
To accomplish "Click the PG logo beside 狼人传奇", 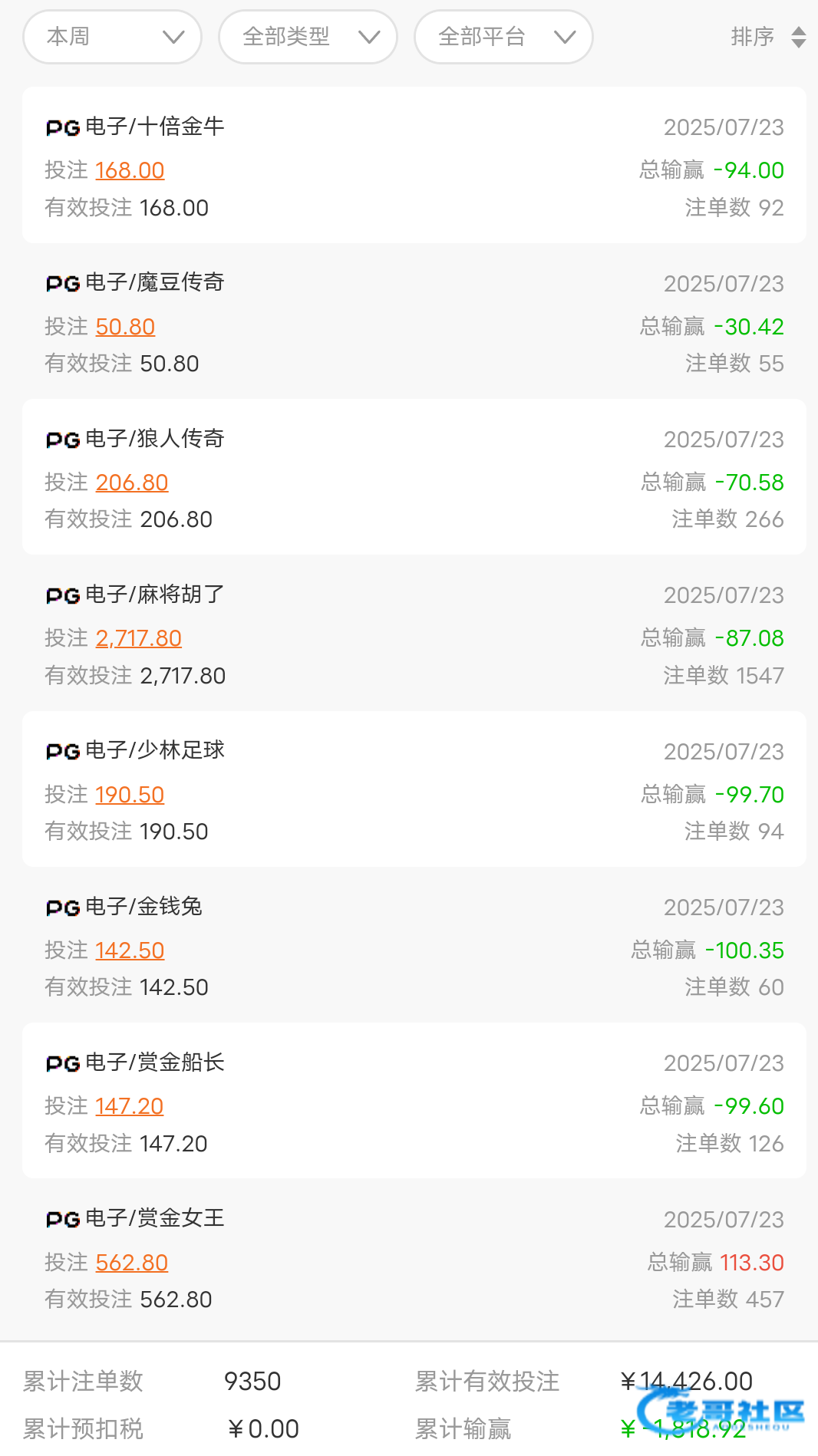I will pyautogui.click(x=63, y=440).
